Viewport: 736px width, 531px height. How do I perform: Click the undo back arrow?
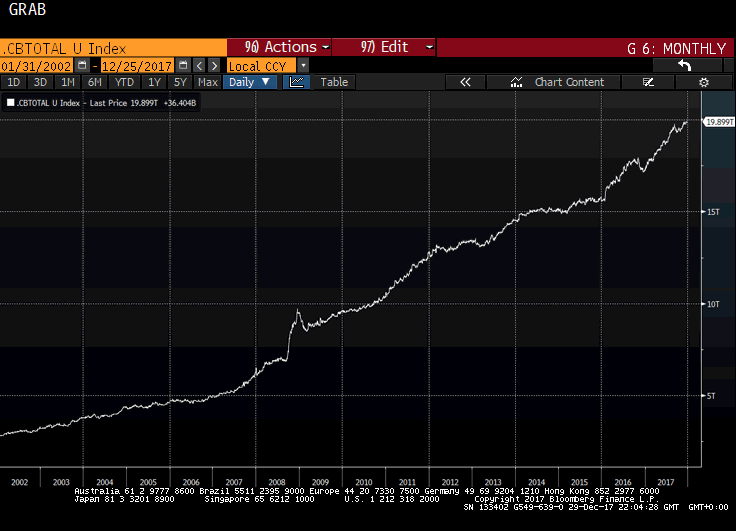pos(685,65)
